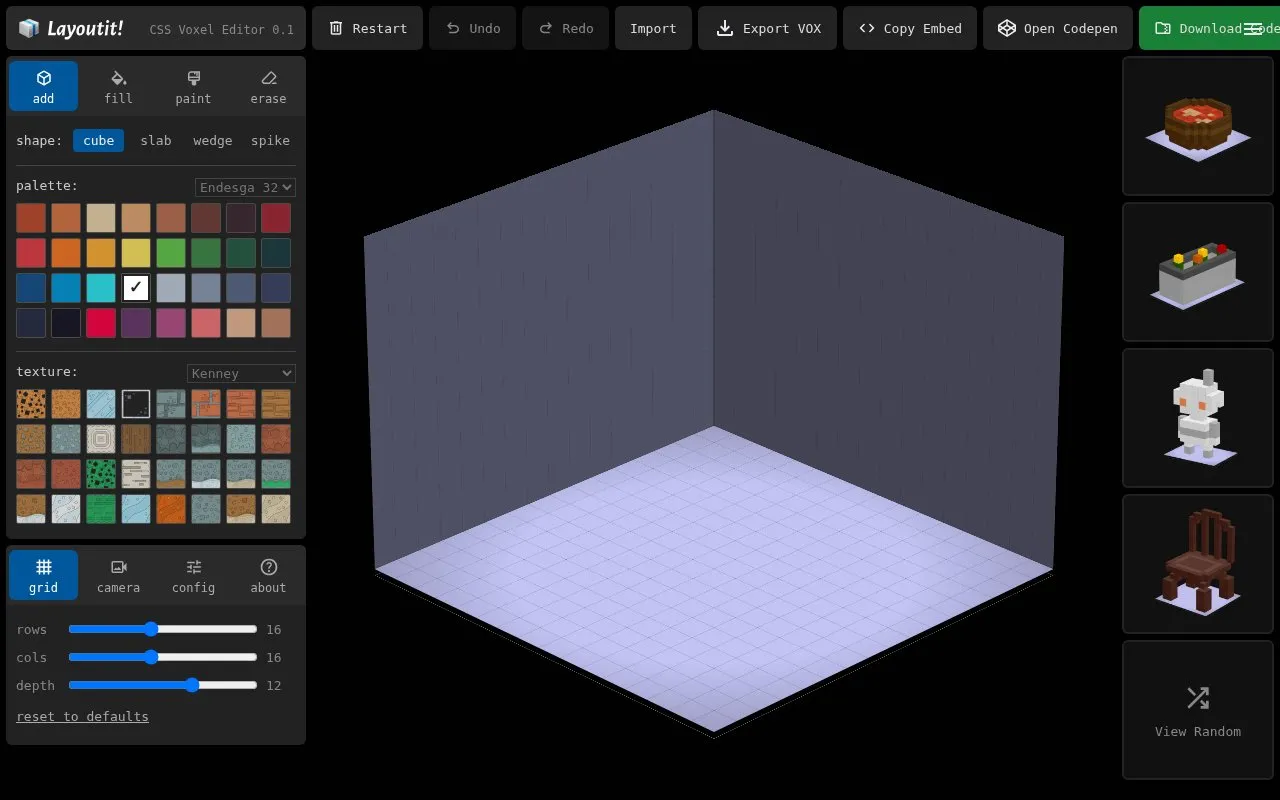Click the Undo arrow button
This screenshot has width=1280, height=800.
(472, 28)
